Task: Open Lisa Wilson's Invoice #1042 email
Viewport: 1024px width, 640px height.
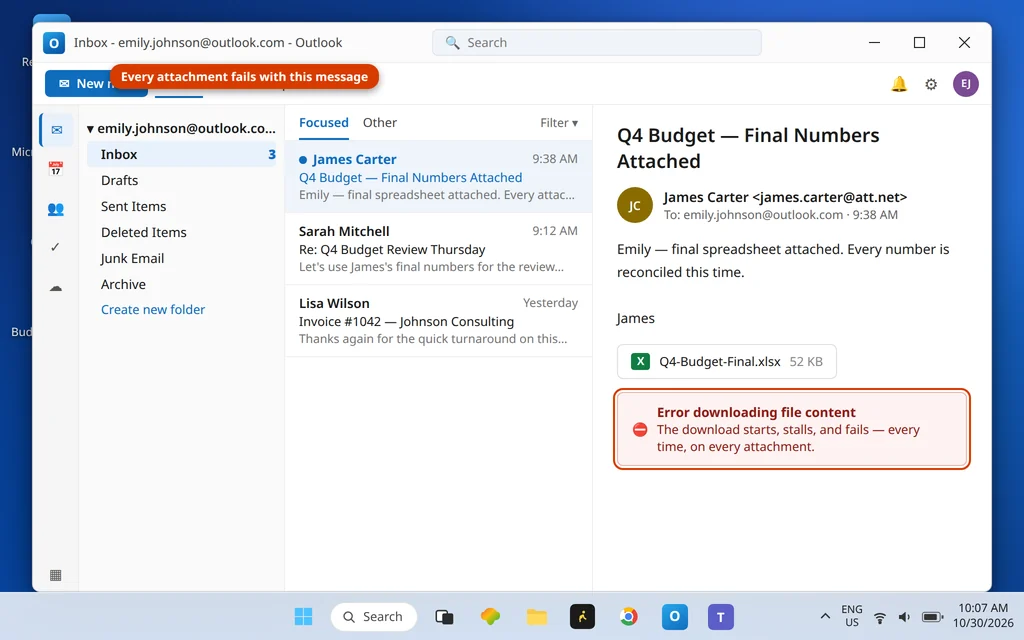Action: [438, 320]
